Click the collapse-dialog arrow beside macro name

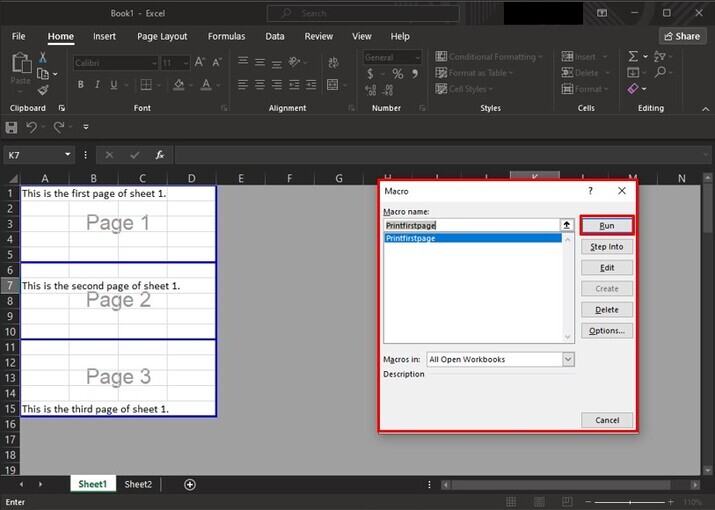pyautogui.click(x=567, y=225)
